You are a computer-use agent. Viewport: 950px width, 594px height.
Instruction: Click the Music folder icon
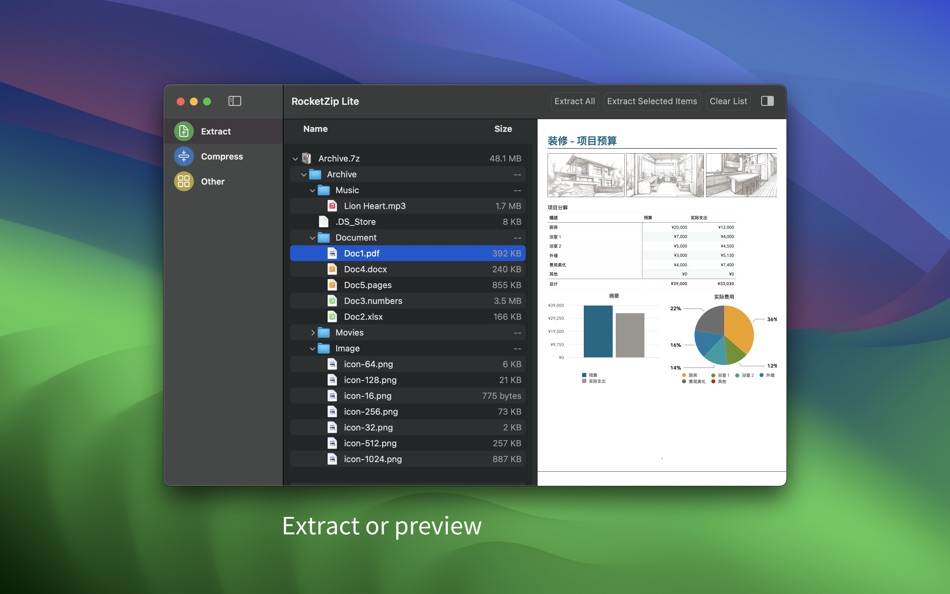324,190
